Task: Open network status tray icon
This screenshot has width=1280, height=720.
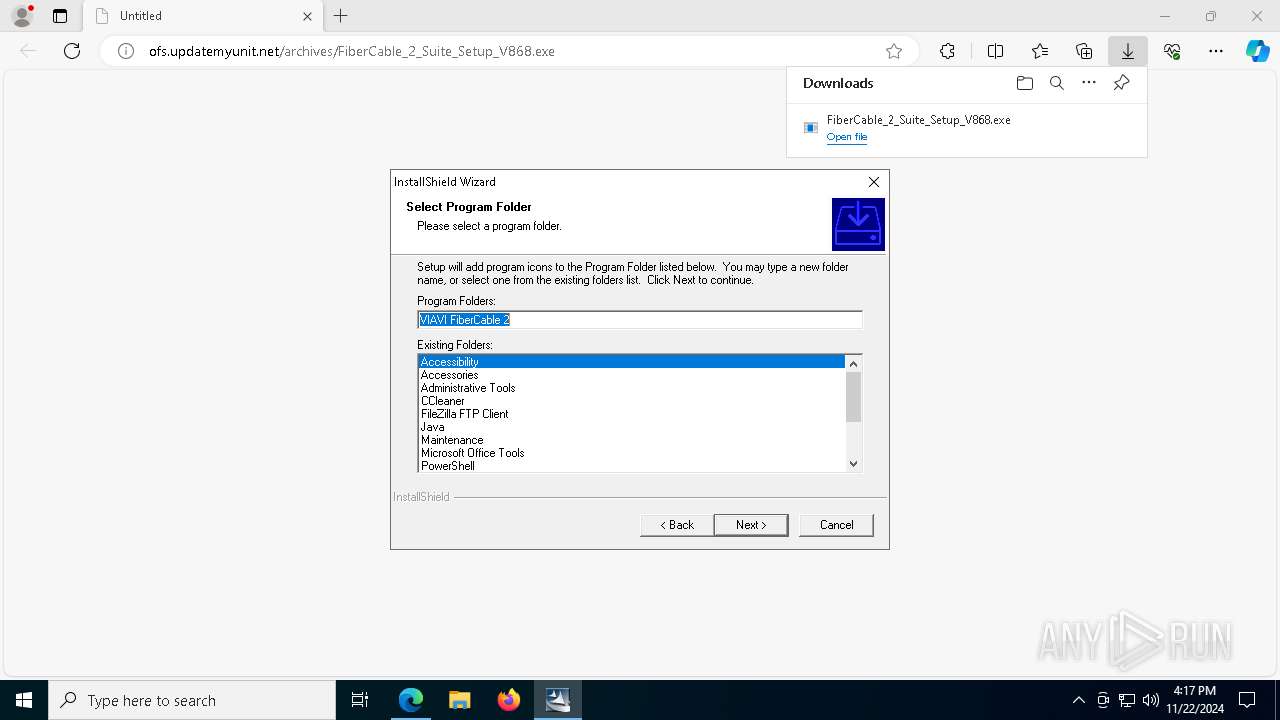Action: point(1127,700)
